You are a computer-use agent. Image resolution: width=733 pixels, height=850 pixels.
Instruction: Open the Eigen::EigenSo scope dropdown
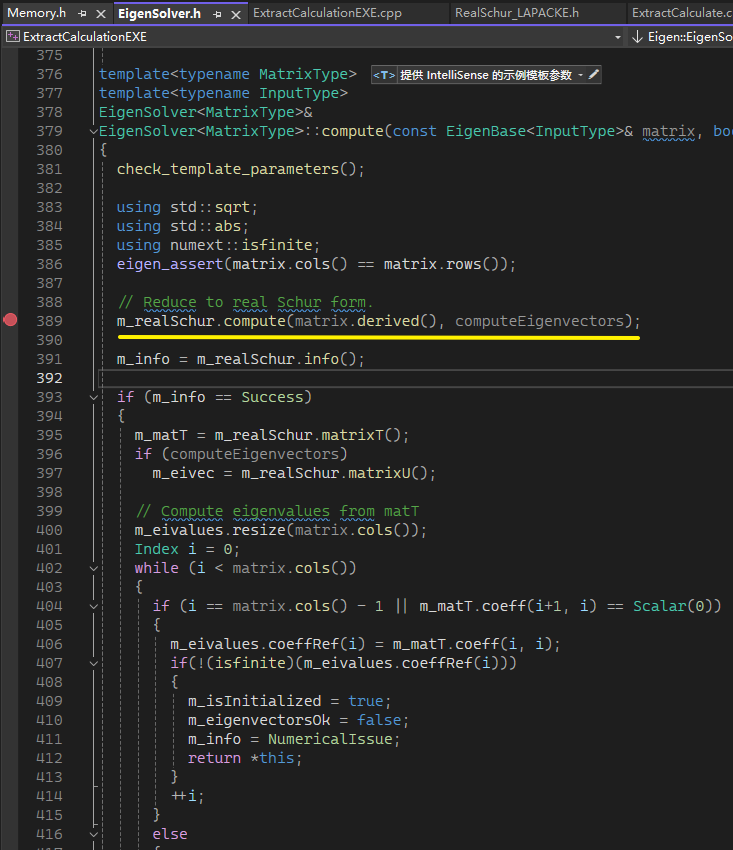pos(683,37)
